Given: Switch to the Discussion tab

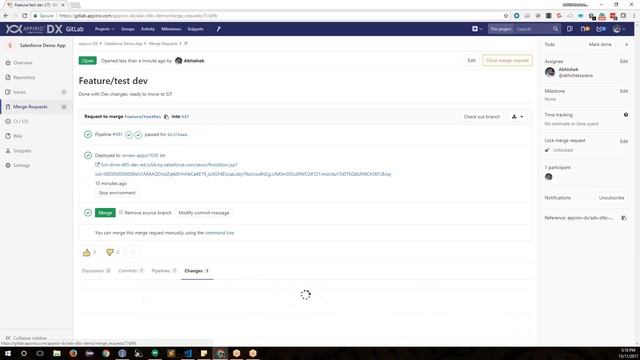Looking at the screenshot, I should click(x=96, y=271).
